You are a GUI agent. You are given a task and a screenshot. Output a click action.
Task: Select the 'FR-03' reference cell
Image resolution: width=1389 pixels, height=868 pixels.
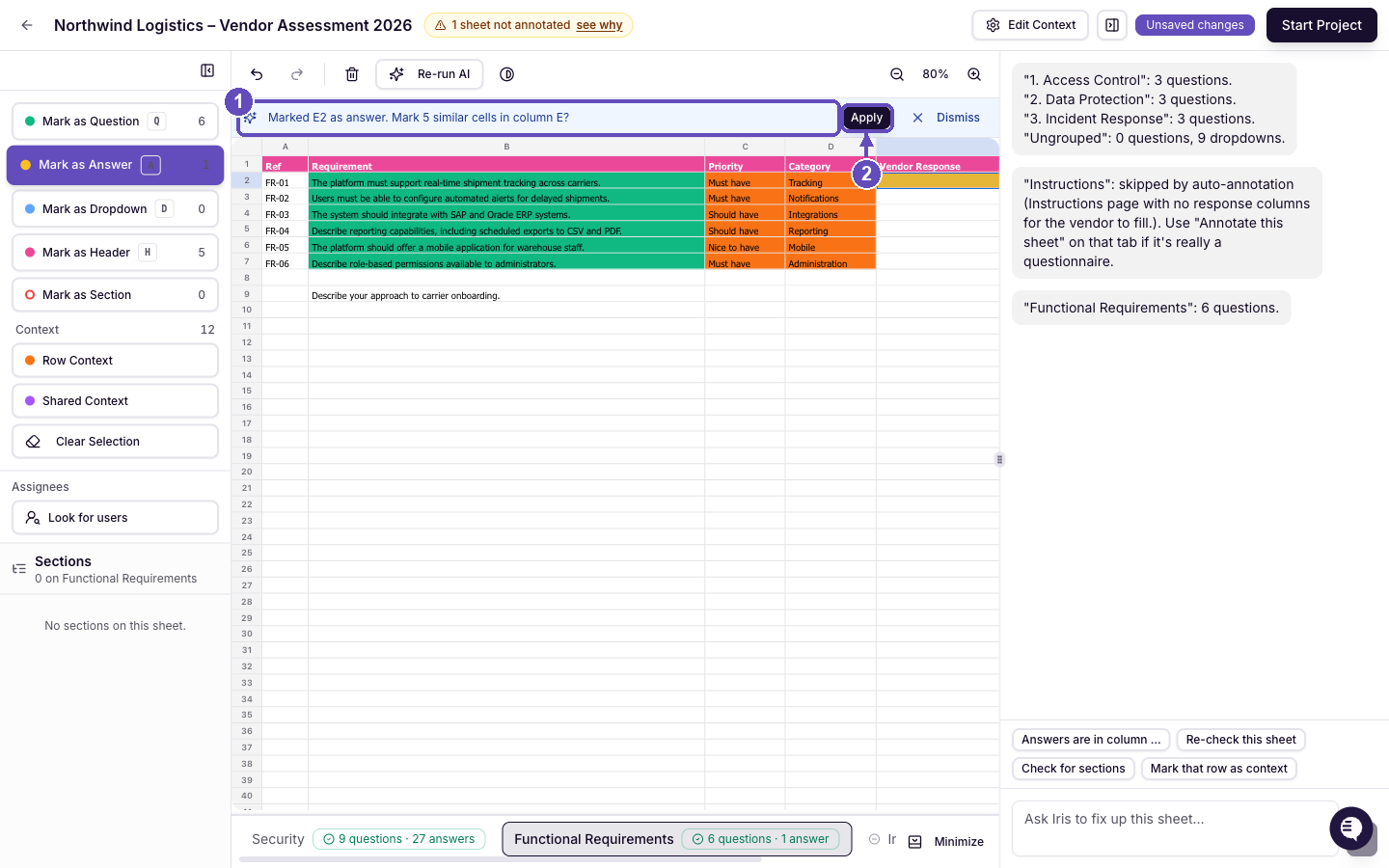coord(285,214)
